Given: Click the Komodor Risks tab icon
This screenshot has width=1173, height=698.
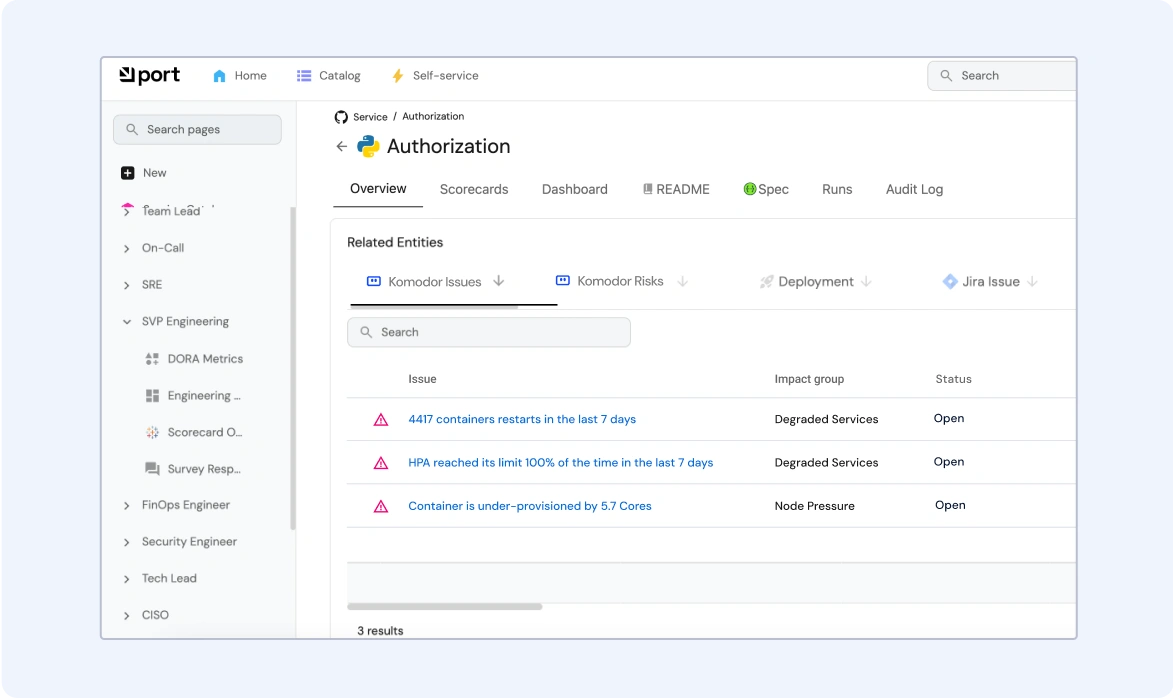Looking at the screenshot, I should pyautogui.click(x=563, y=281).
